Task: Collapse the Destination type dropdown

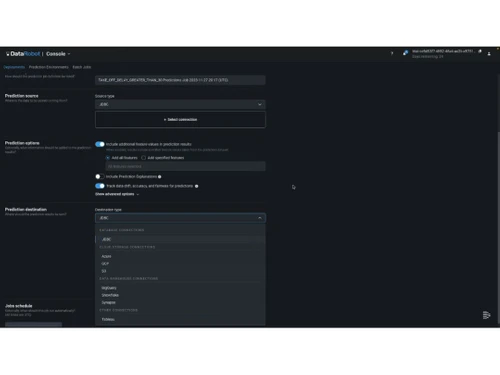Action: coord(180,218)
